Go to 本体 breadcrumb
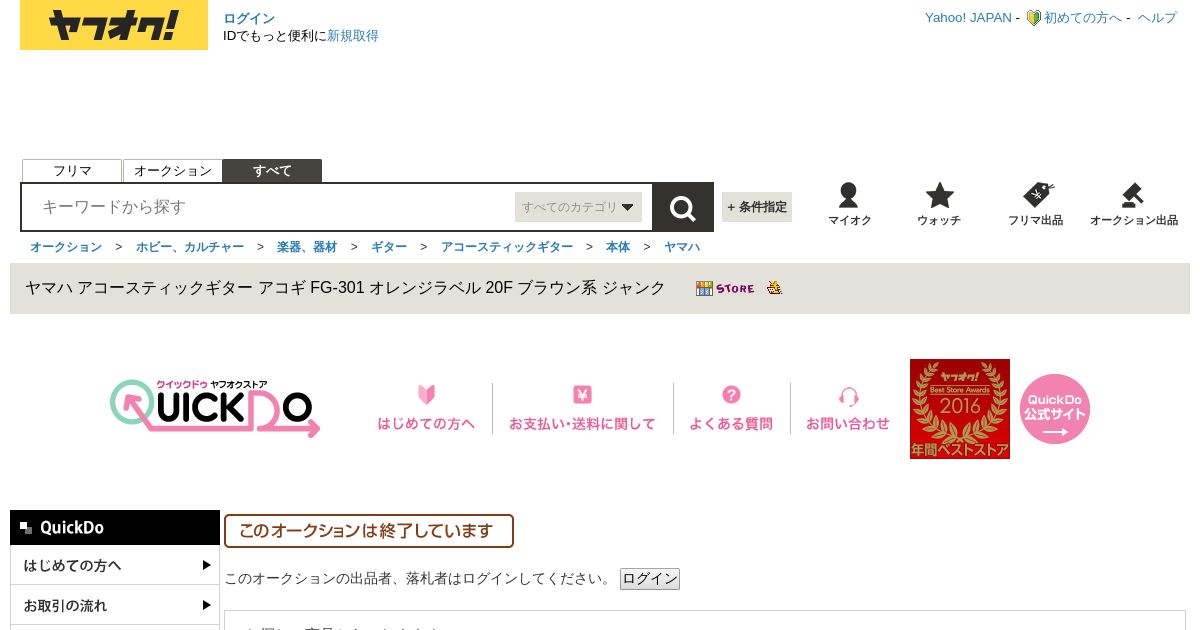Image resolution: width=1200 pixels, height=630 pixels. pyautogui.click(x=618, y=247)
